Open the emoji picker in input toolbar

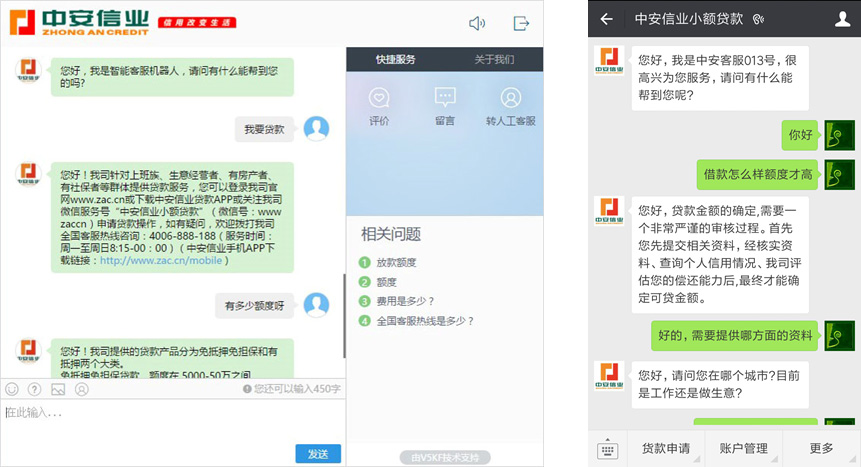click(12, 388)
